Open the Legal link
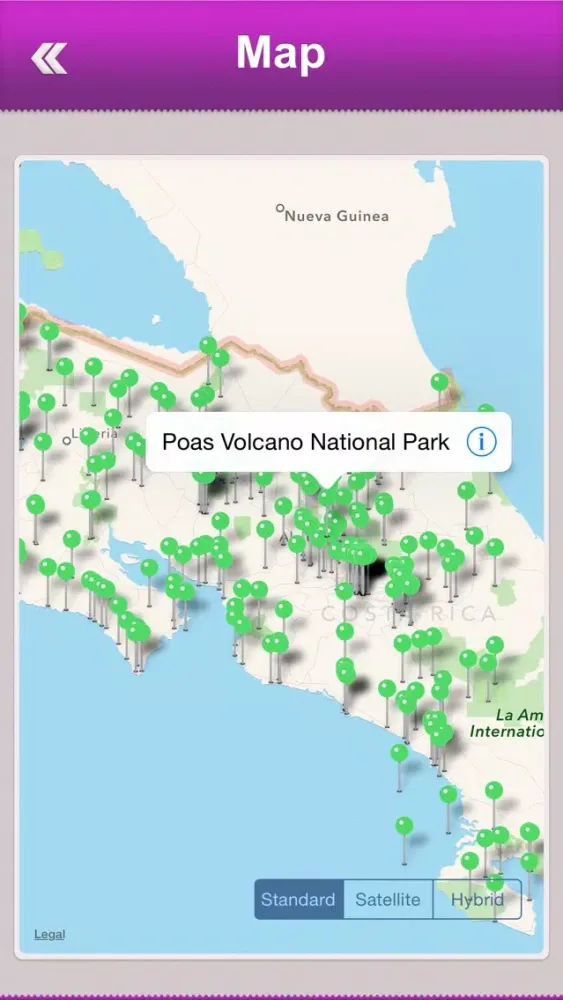 coord(50,934)
